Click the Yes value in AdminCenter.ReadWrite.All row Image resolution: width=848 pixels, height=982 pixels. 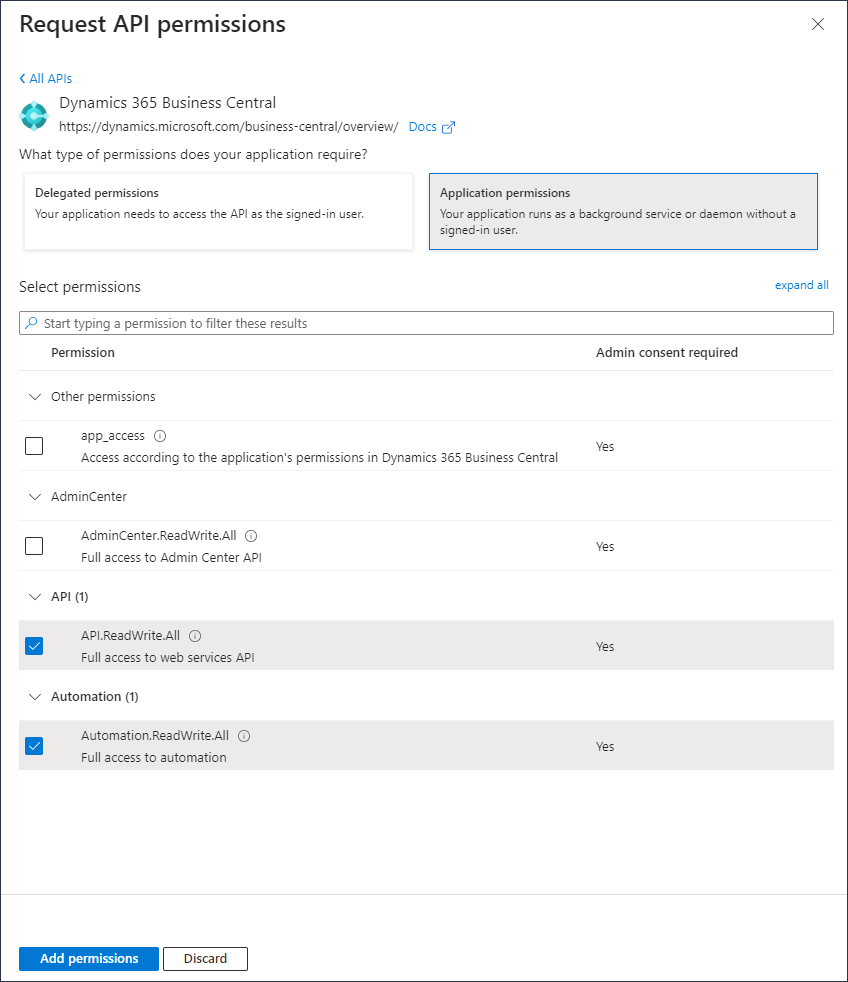point(605,547)
